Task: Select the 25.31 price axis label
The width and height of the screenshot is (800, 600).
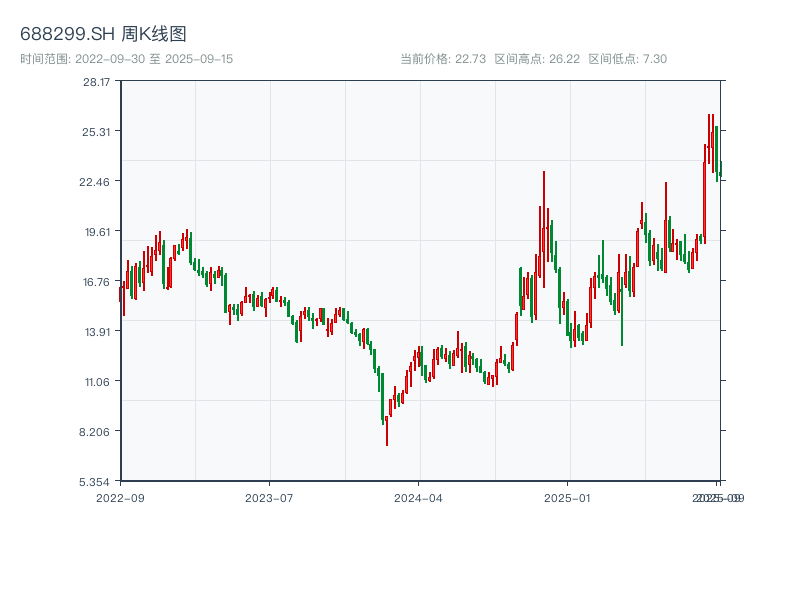Action: click(x=97, y=132)
